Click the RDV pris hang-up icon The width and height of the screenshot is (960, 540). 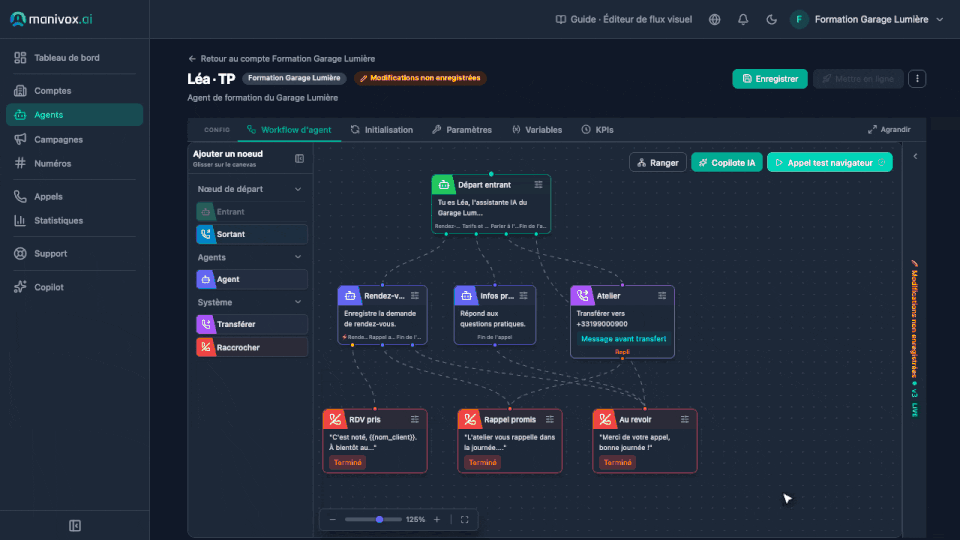(335, 419)
